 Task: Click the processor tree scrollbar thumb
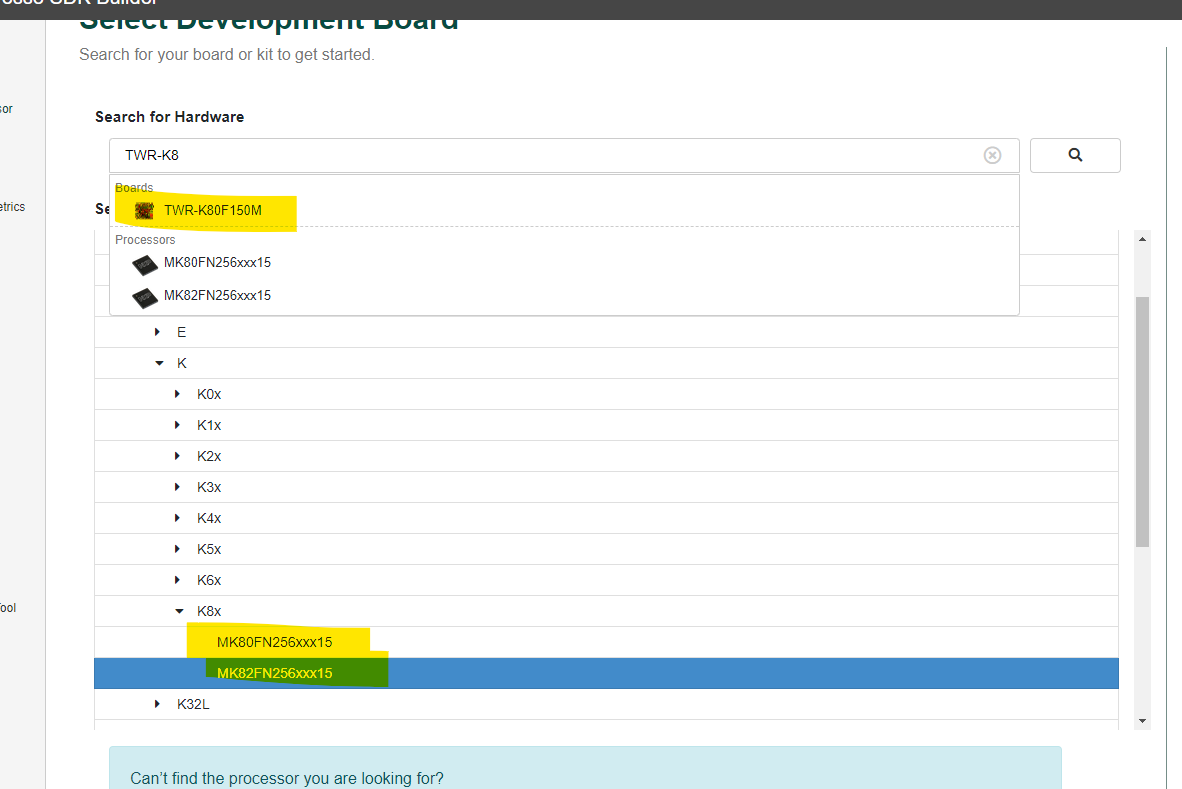tap(1142, 422)
